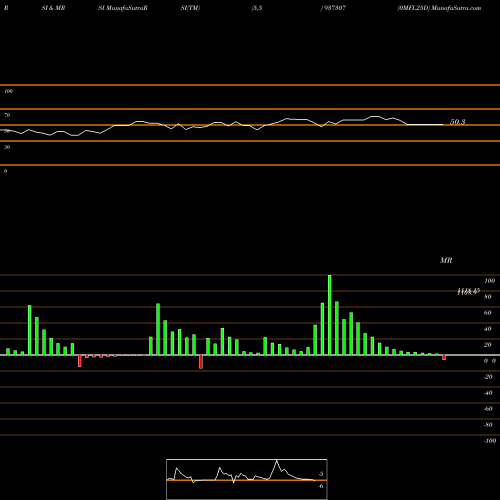Click the 70 level label on RSI axis
The width and height of the screenshot is (500, 500).
click(x=7, y=115)
